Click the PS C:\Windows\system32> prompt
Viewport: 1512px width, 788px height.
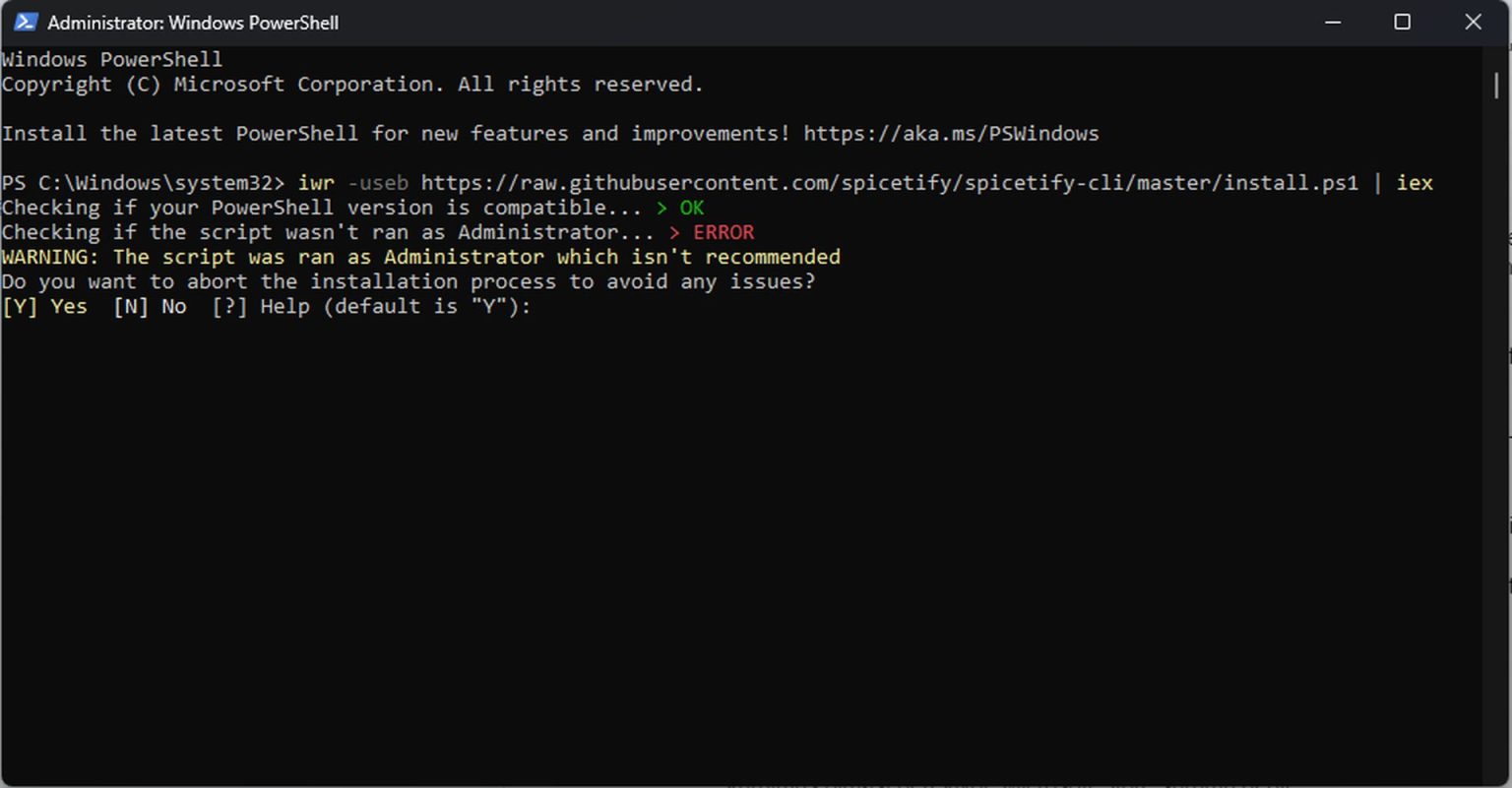click(143, 183)
